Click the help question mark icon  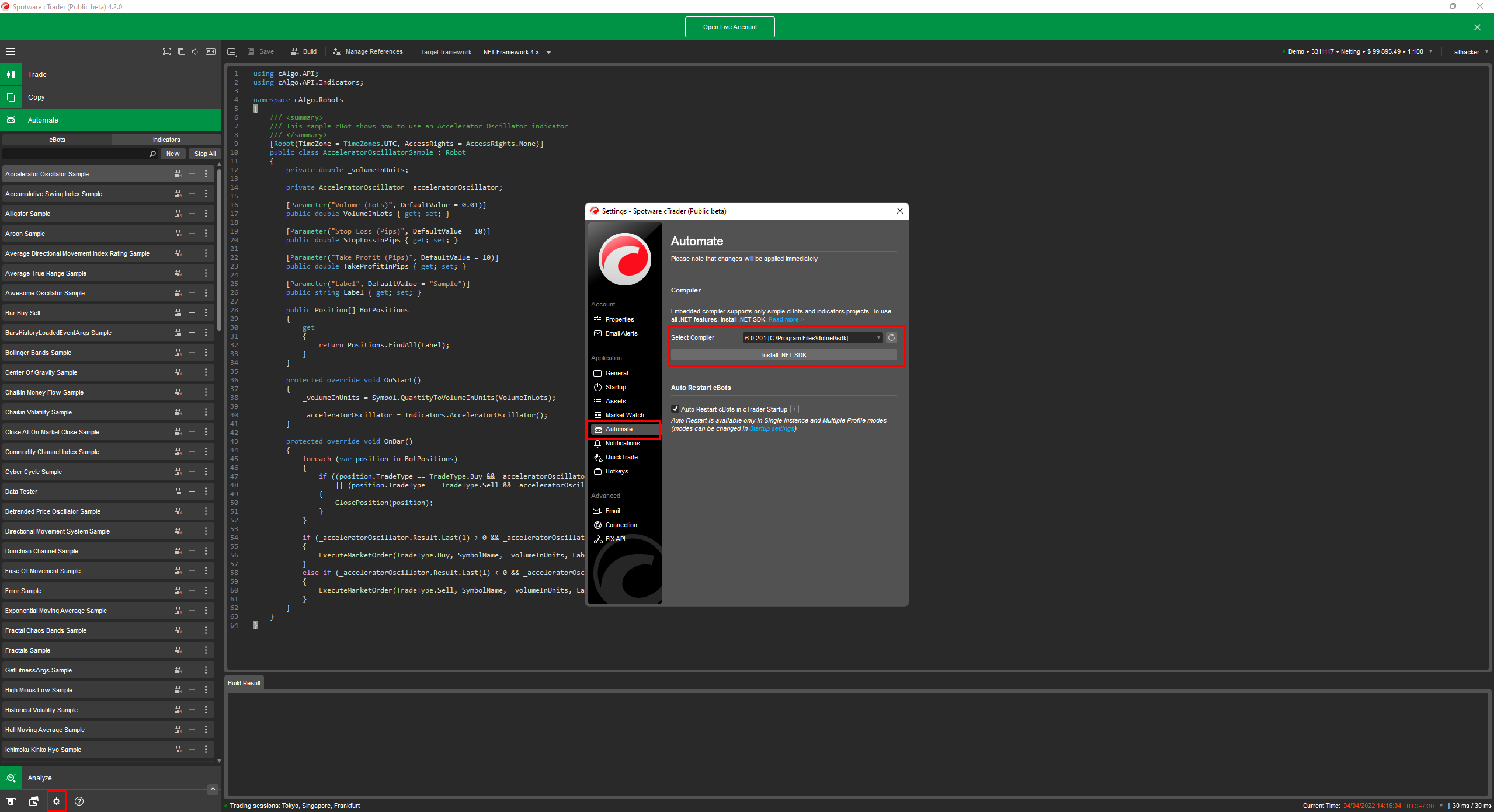pyautogui.click(x=79, y=801)
